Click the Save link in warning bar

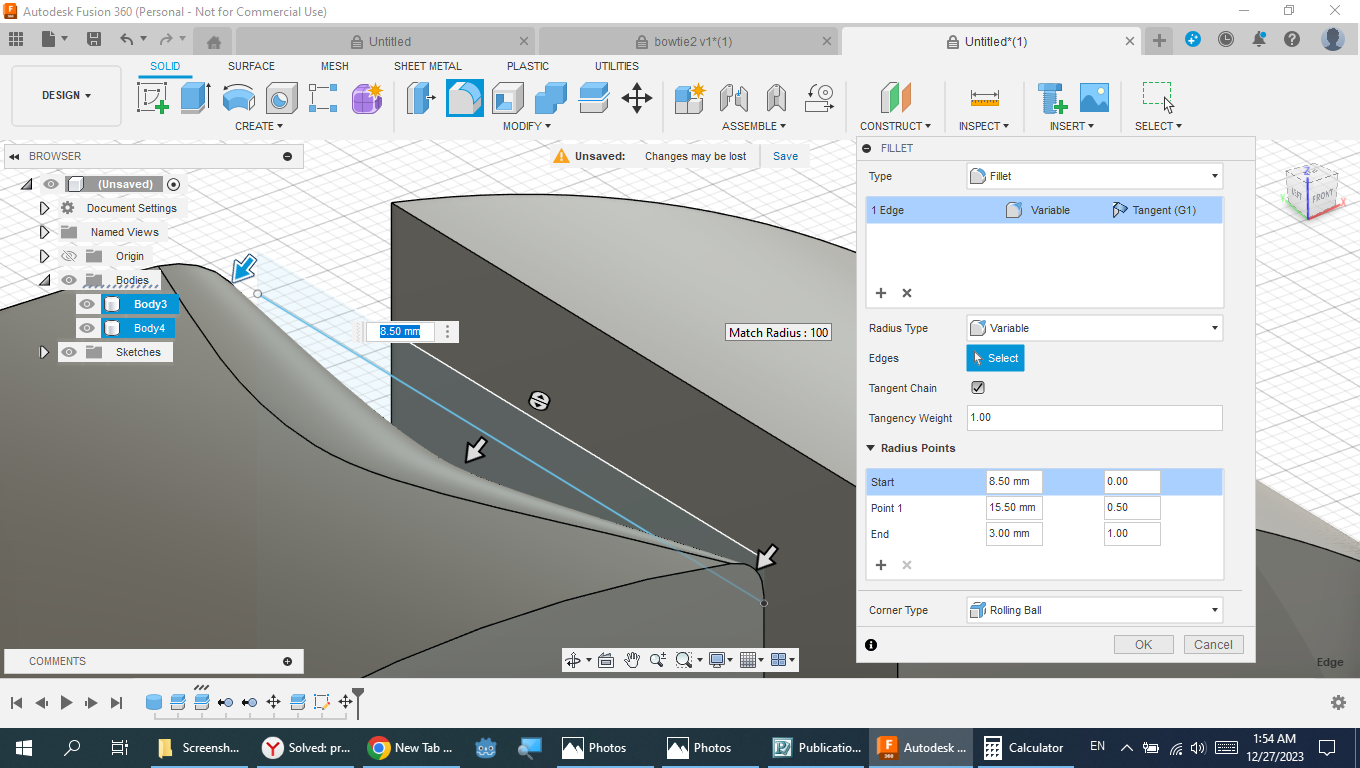pos(785,156)
